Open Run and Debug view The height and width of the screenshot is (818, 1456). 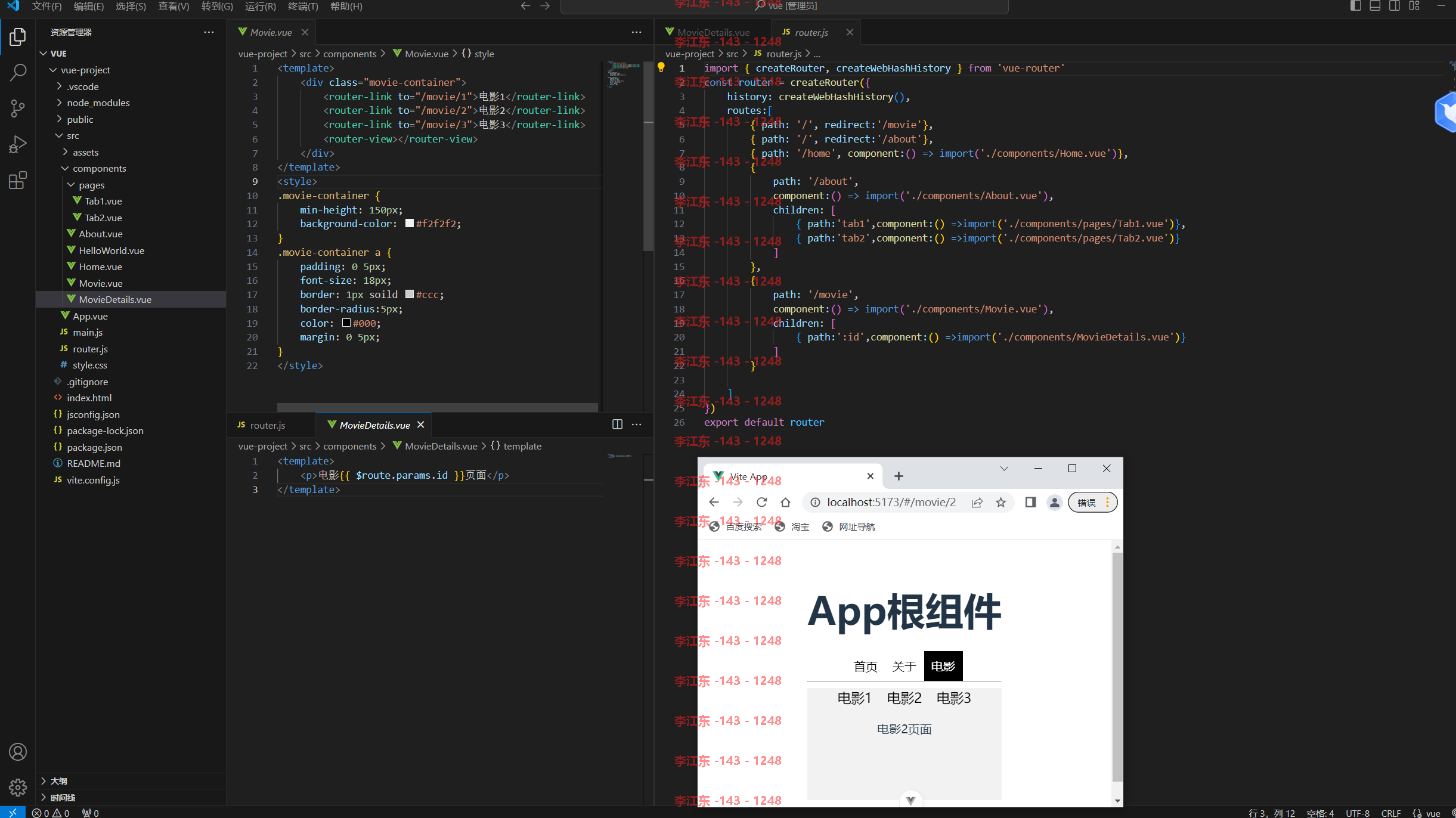point(18,144)
